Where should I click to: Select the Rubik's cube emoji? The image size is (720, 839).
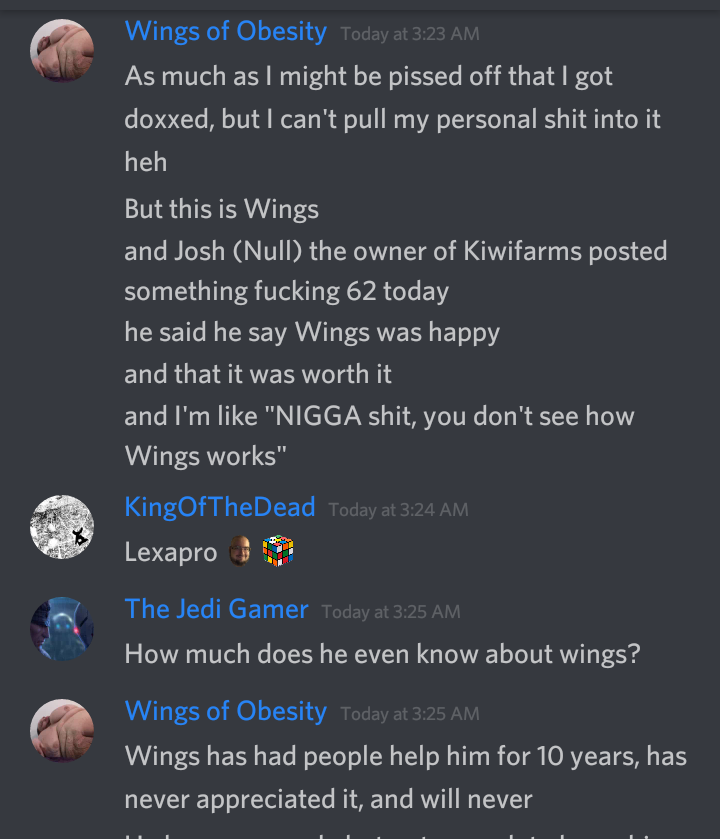[x=278, y=551]
